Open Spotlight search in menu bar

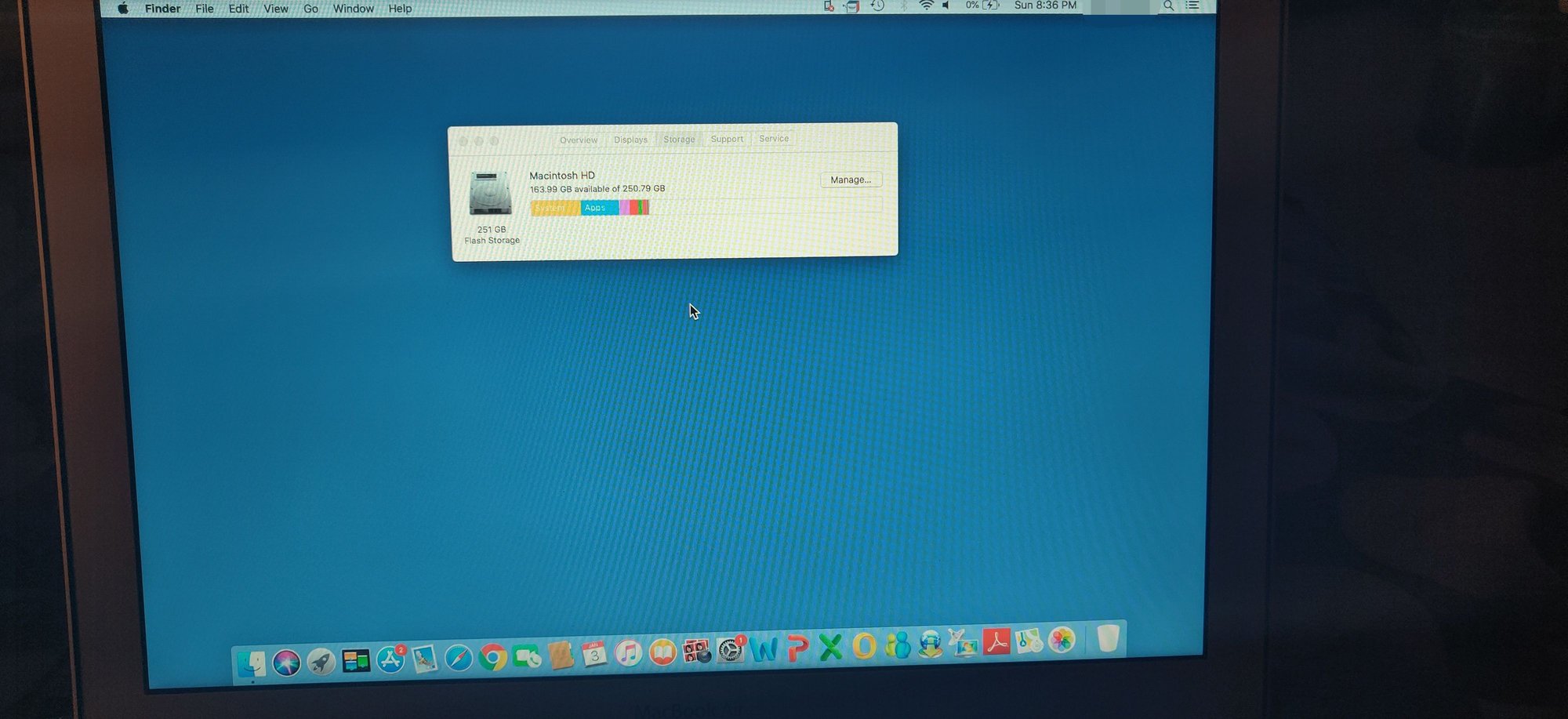click(1168, 5)
